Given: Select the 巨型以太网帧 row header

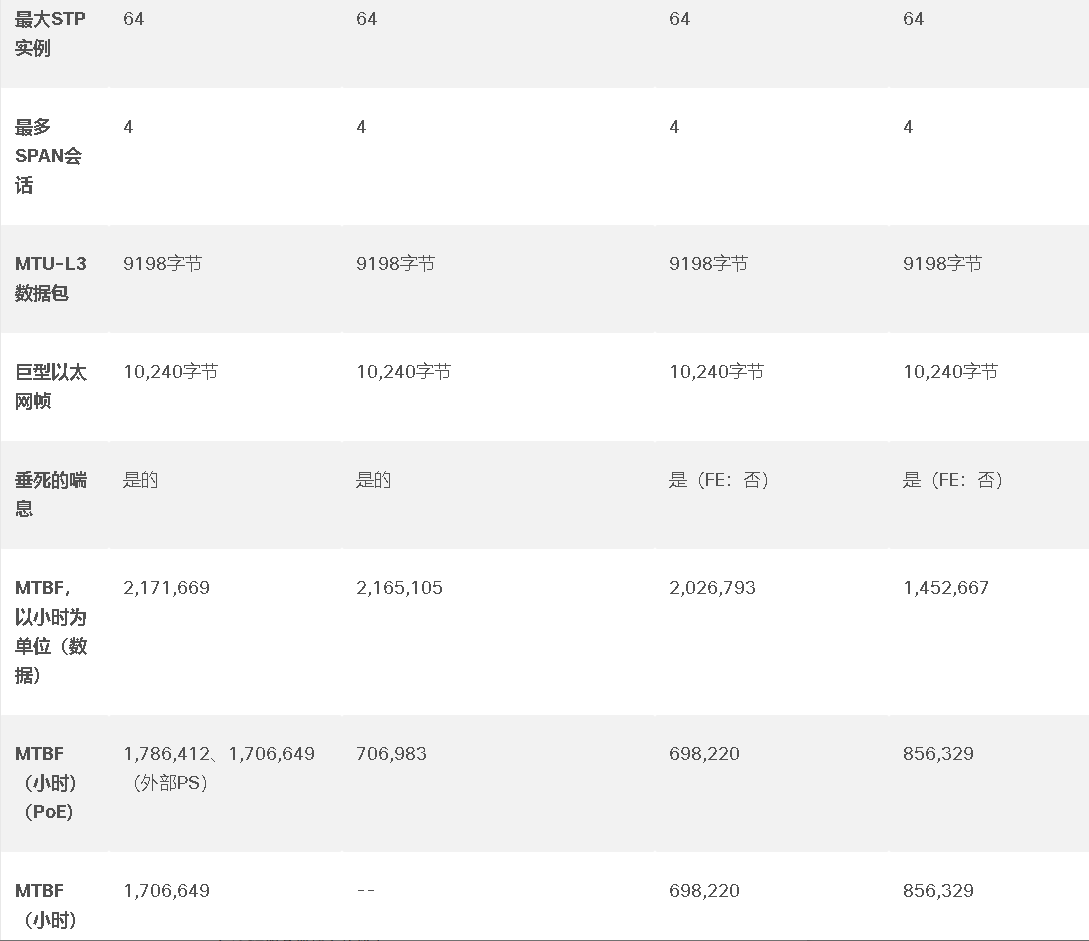Looking at the screenshot, I should pos(51,386).
